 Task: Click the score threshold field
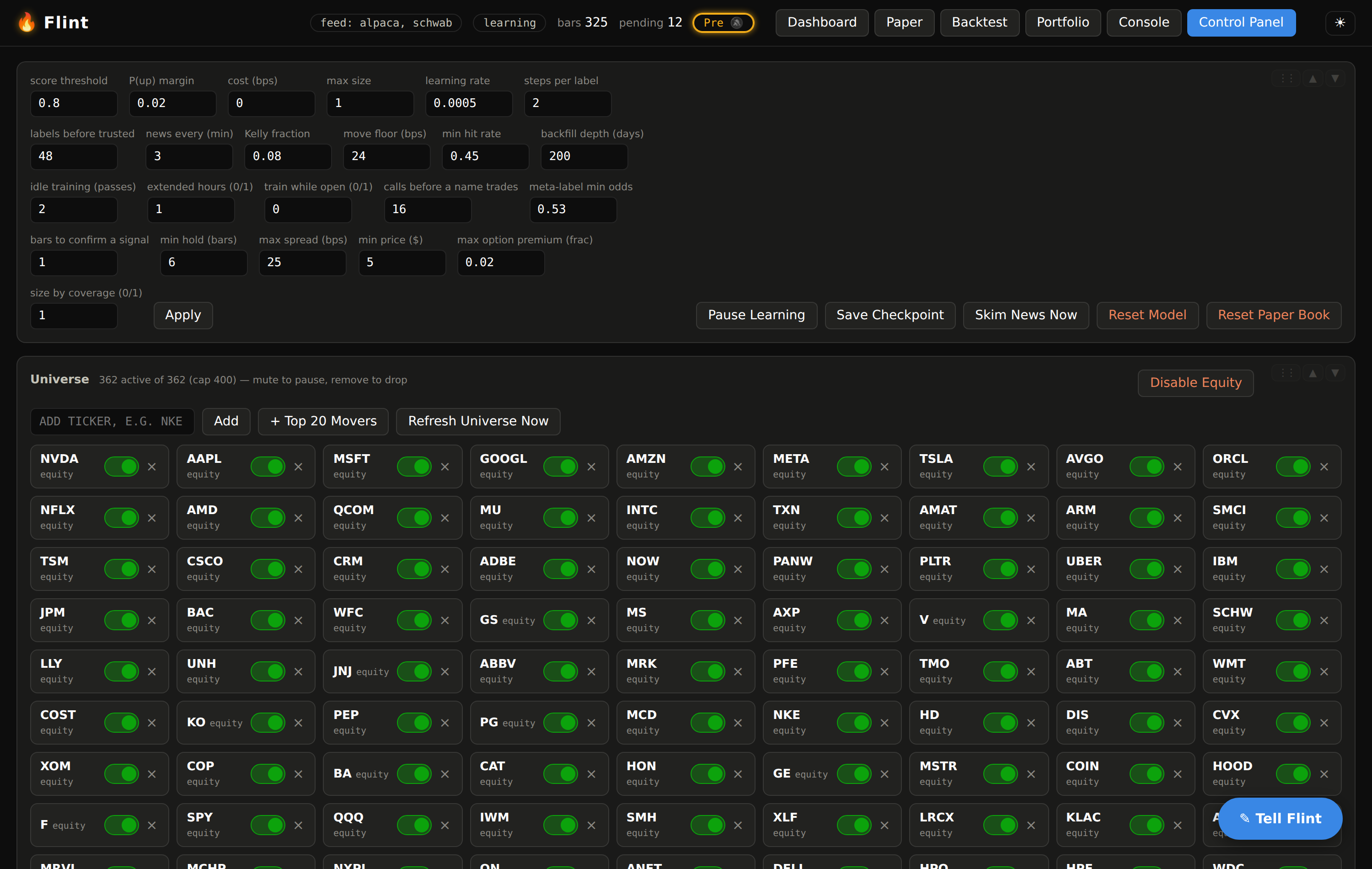click(74, 104)
